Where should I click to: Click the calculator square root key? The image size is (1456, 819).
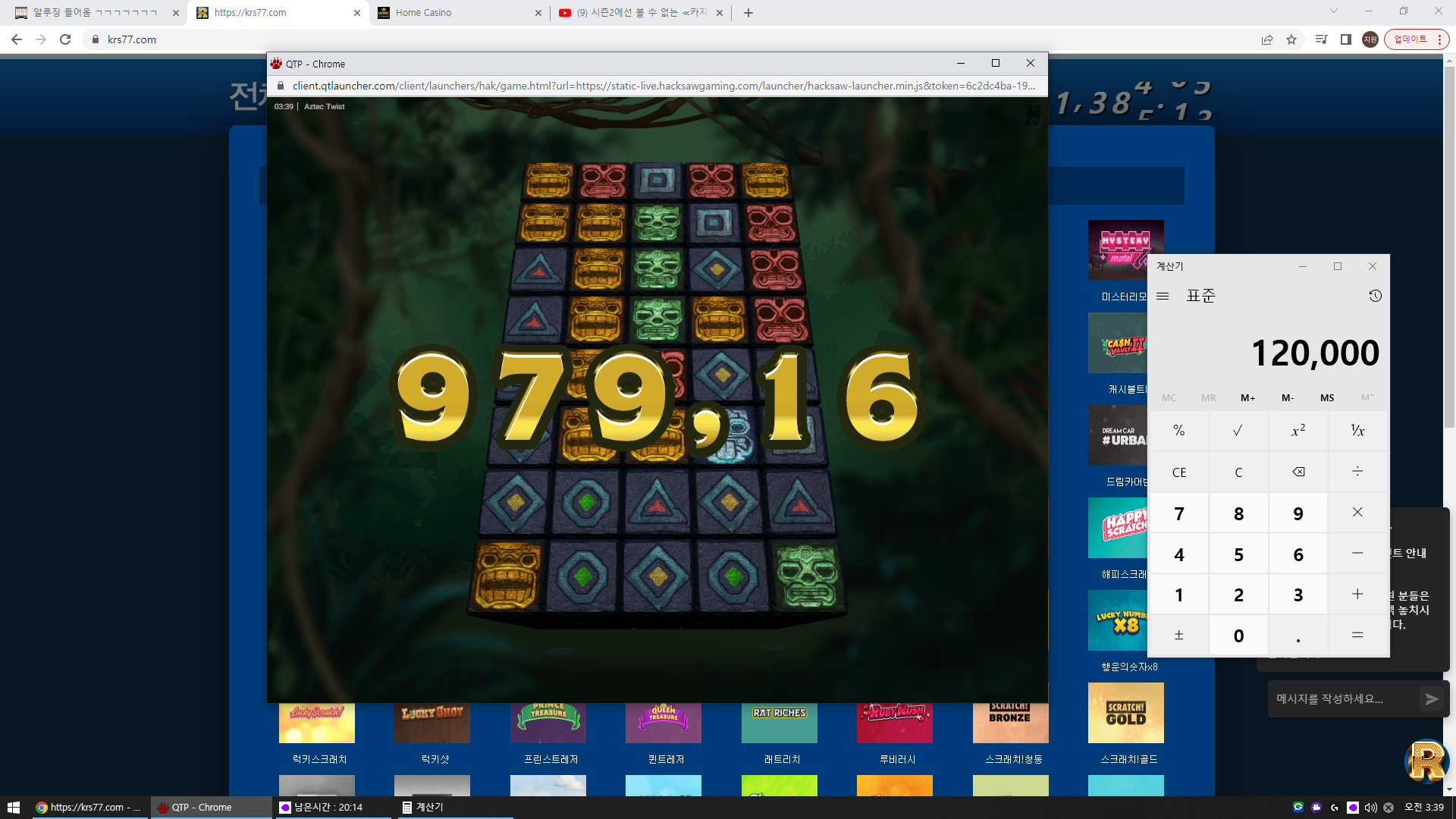(x=1238, y=431)
